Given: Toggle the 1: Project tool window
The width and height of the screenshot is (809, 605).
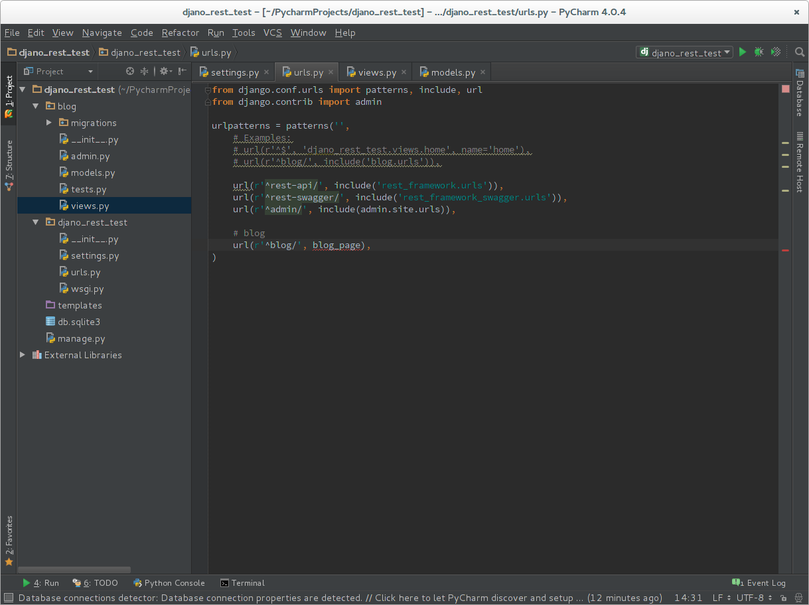Looking at the screenshot, I should click(9, 96).
